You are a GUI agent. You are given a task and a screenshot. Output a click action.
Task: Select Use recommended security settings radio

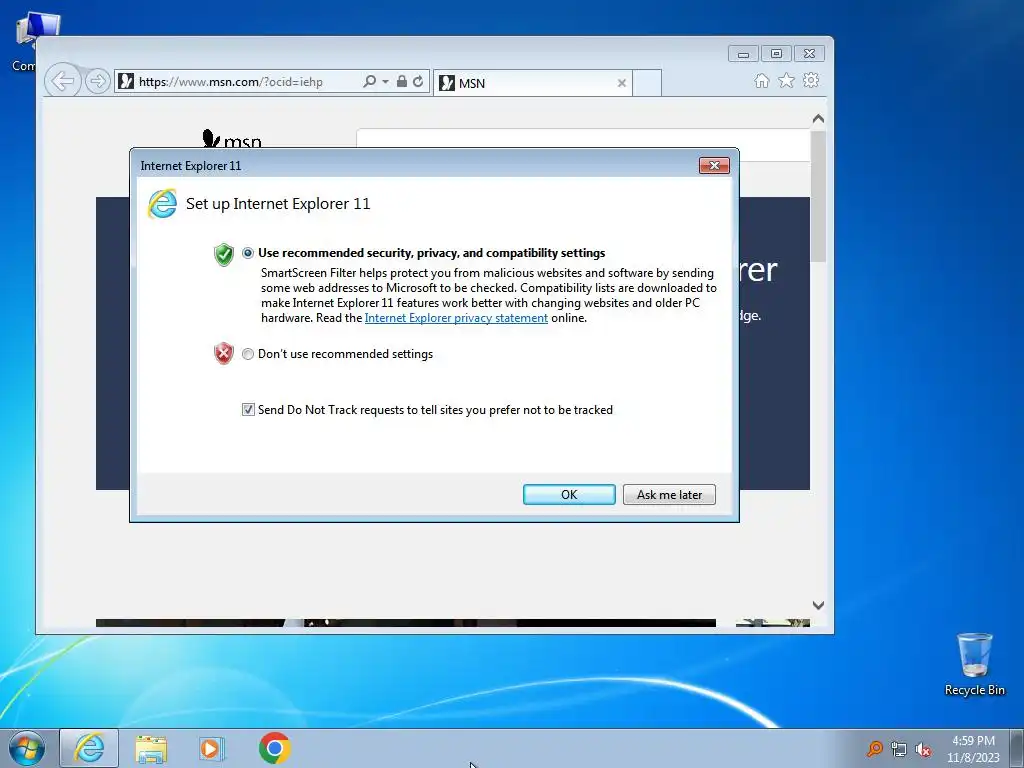click(248, 253)
